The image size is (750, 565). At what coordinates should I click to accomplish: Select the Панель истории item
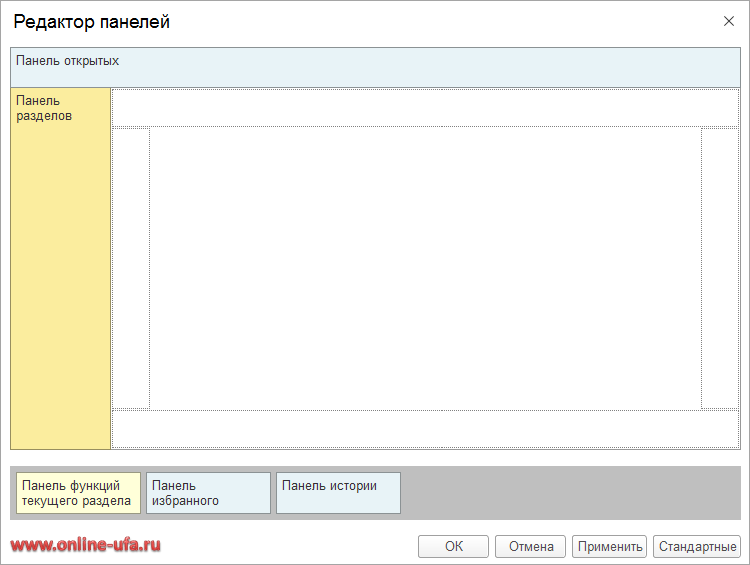click(x=338, y=493)
